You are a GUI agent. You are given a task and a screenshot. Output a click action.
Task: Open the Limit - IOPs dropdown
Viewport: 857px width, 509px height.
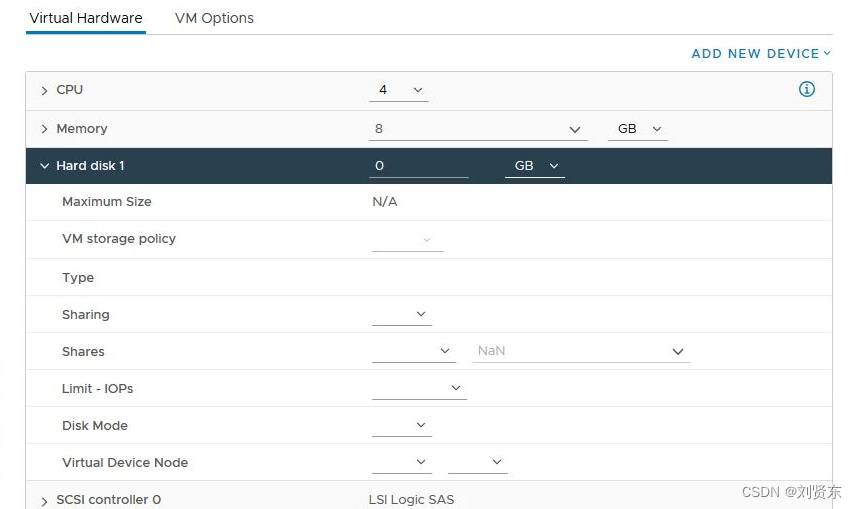pyautogui.click(x=419, y=388)
